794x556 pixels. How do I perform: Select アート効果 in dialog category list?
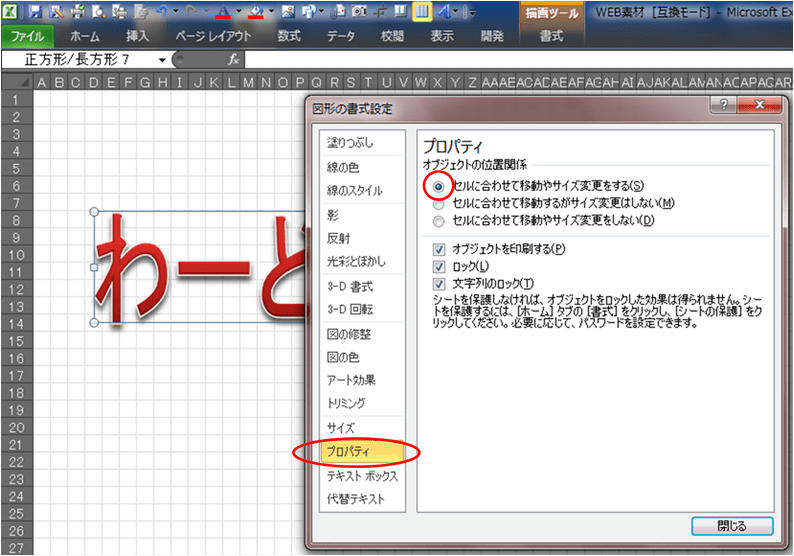(363, 380)
